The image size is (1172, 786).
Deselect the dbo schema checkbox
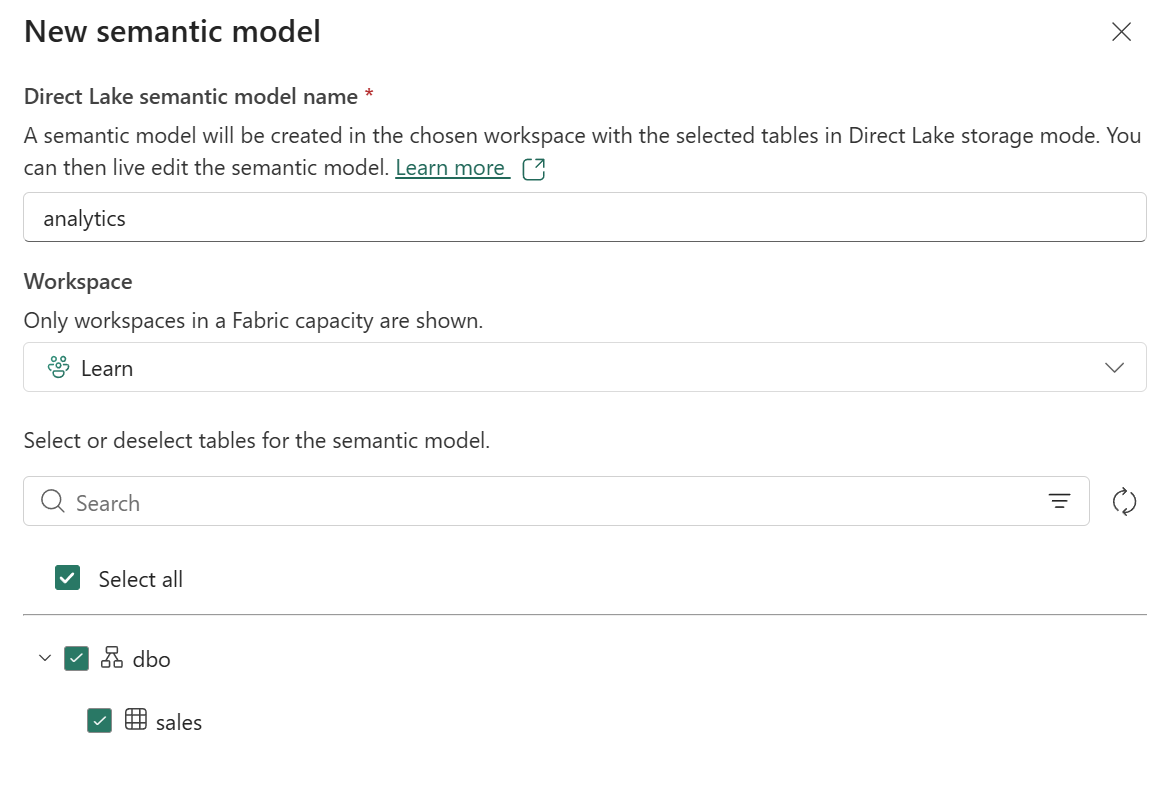(x=77, y=658)
